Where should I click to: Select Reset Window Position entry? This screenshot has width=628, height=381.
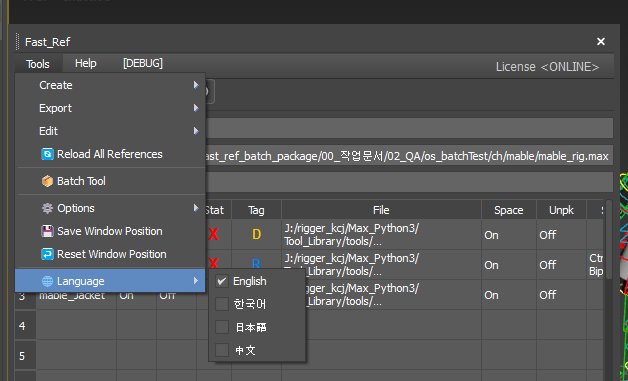coord(110,254)
